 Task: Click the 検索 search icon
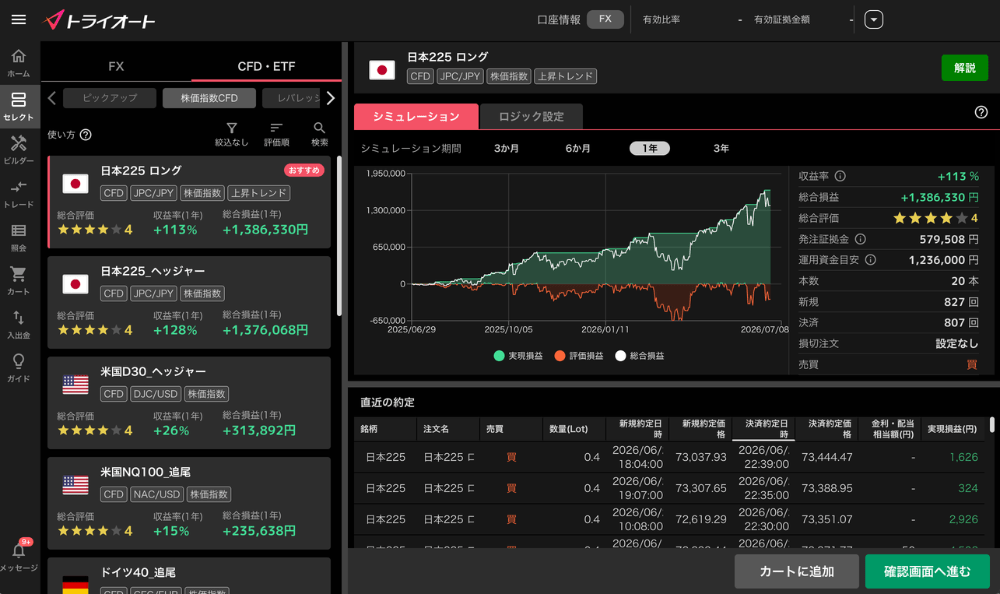320,134
